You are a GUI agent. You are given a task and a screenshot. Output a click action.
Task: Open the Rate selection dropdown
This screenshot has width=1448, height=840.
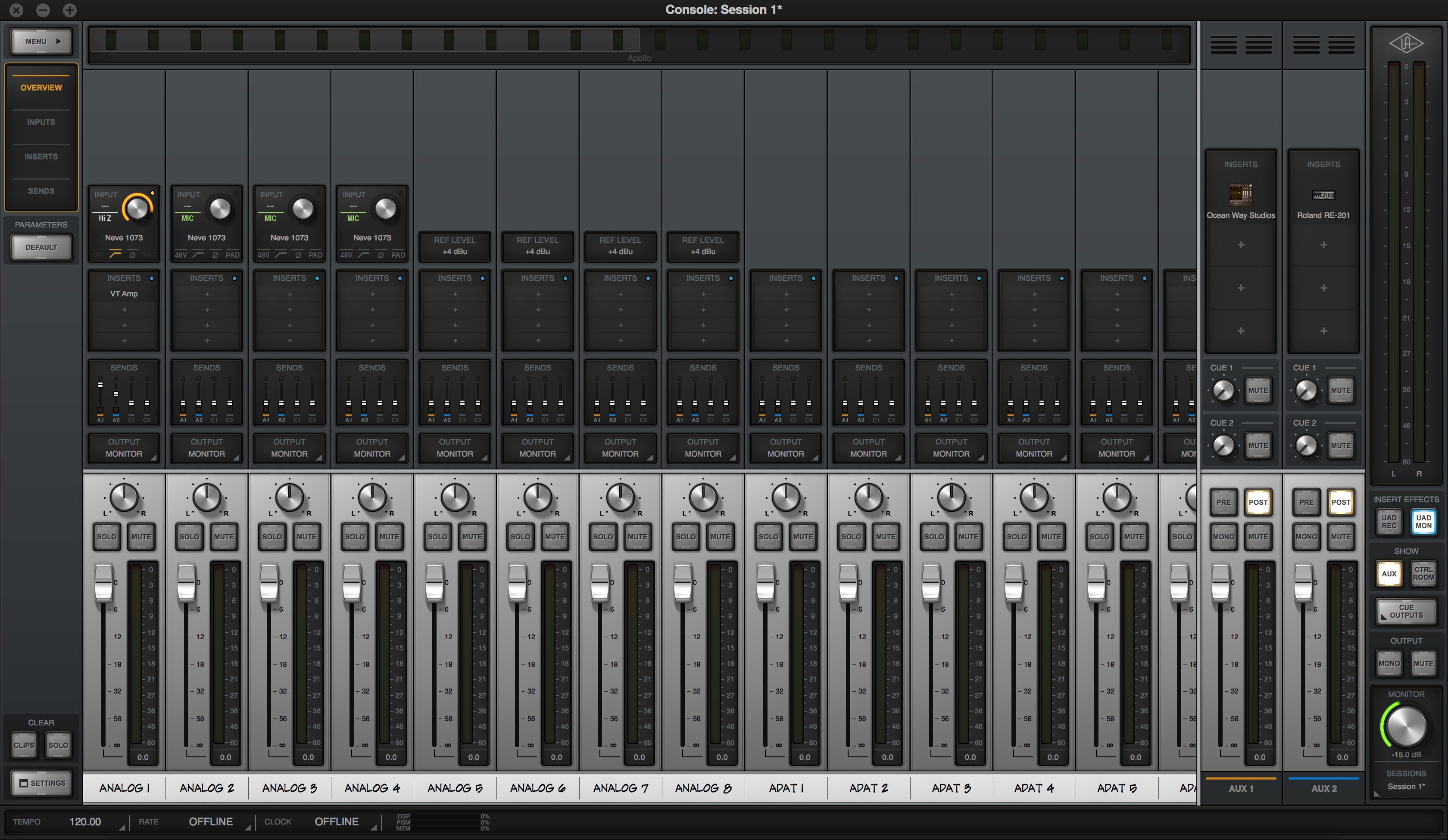pos(211,821)
